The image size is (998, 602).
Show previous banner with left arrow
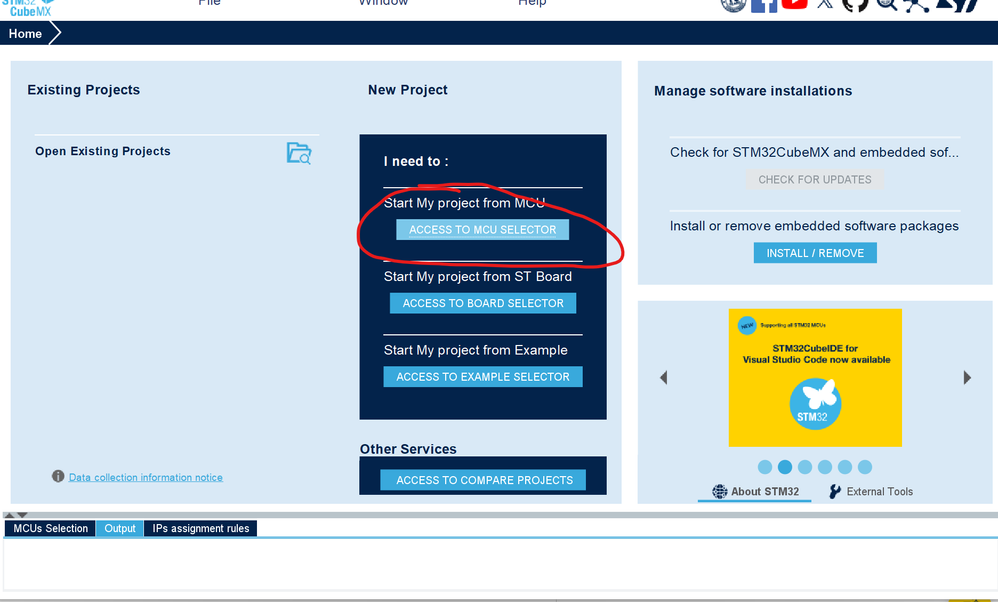point(663,377)
